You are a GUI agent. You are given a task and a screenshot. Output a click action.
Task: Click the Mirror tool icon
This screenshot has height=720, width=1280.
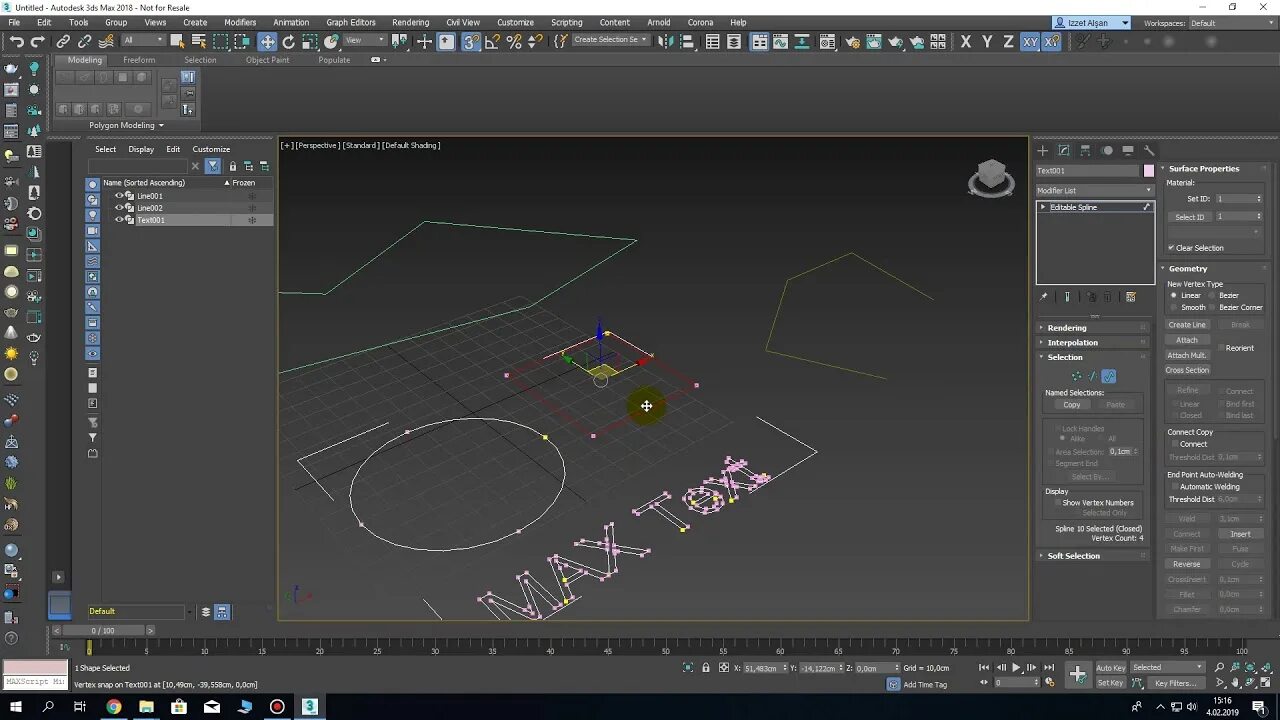coord(667,42)
